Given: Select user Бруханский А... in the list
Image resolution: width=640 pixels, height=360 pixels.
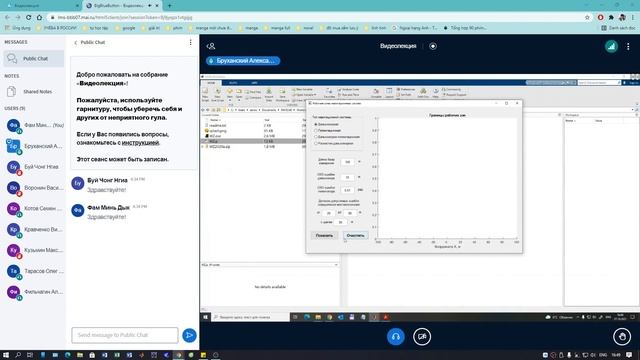Looking at the screenshot, I should coord(34,146).
